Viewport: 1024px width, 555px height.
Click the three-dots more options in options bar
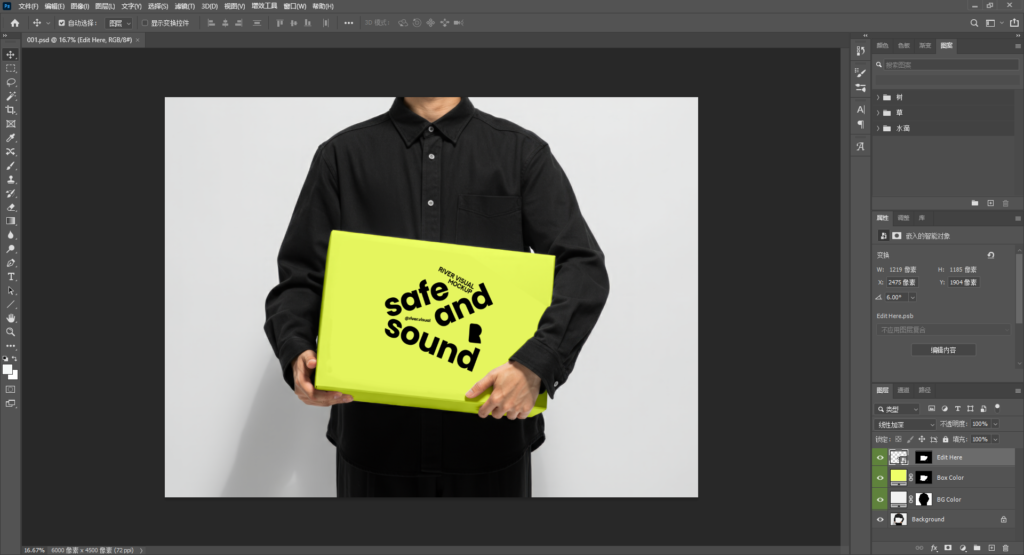click(x=349, y=23)
